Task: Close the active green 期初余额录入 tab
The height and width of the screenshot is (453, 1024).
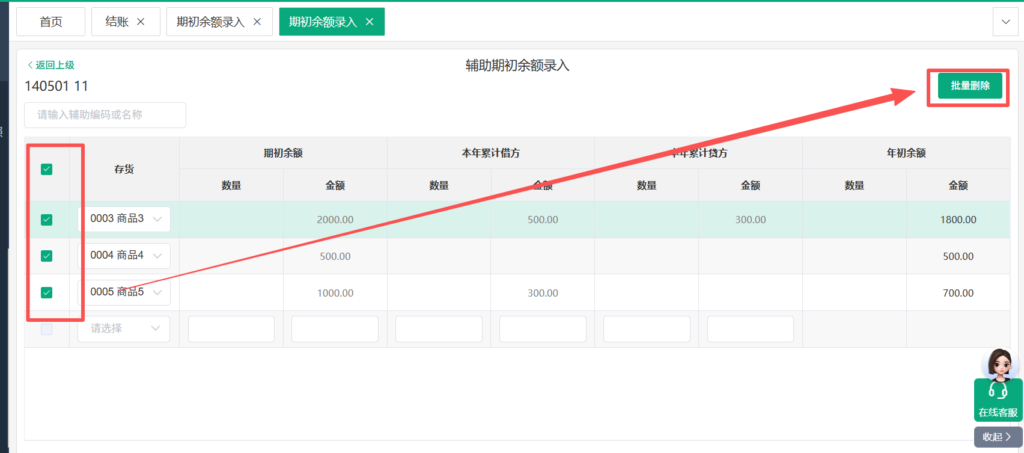Action: tap(370, 22)
